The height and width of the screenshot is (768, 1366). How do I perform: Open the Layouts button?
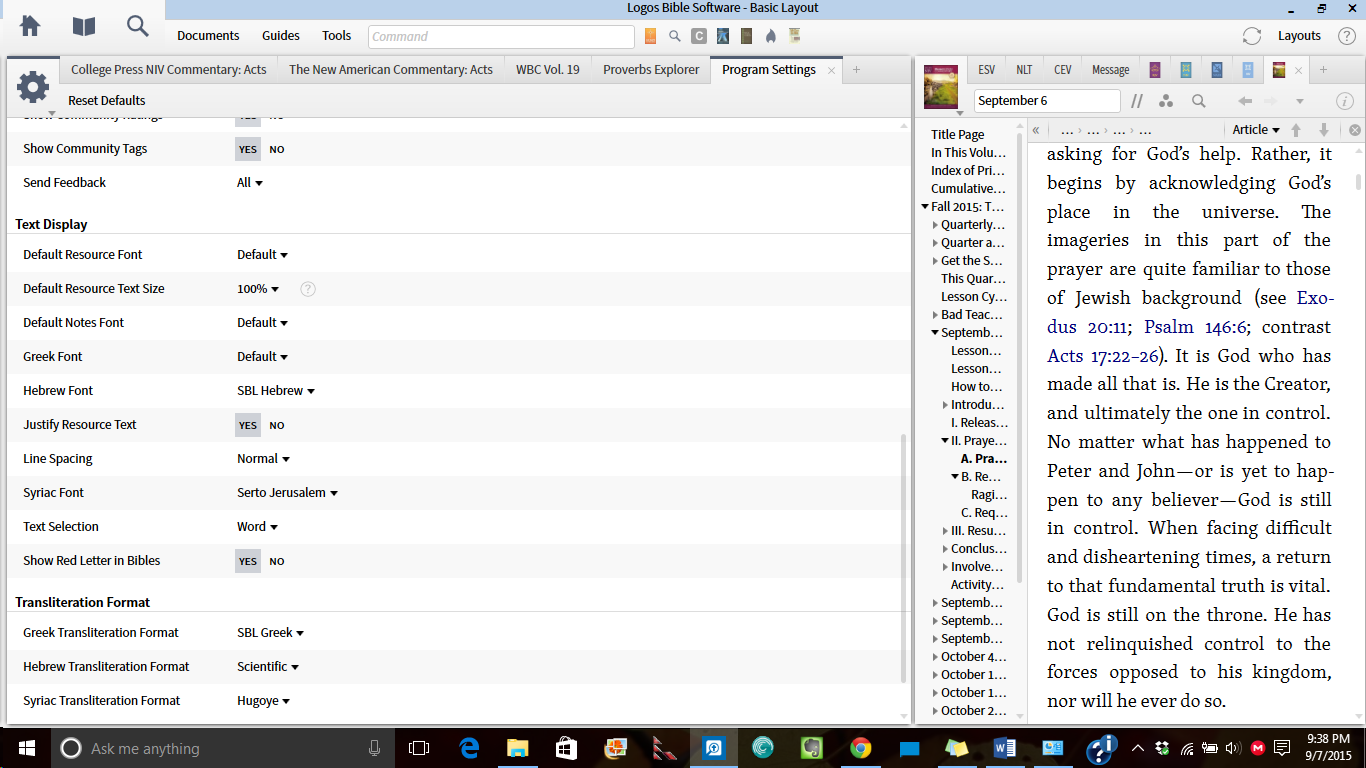[x=1299, y=36]
